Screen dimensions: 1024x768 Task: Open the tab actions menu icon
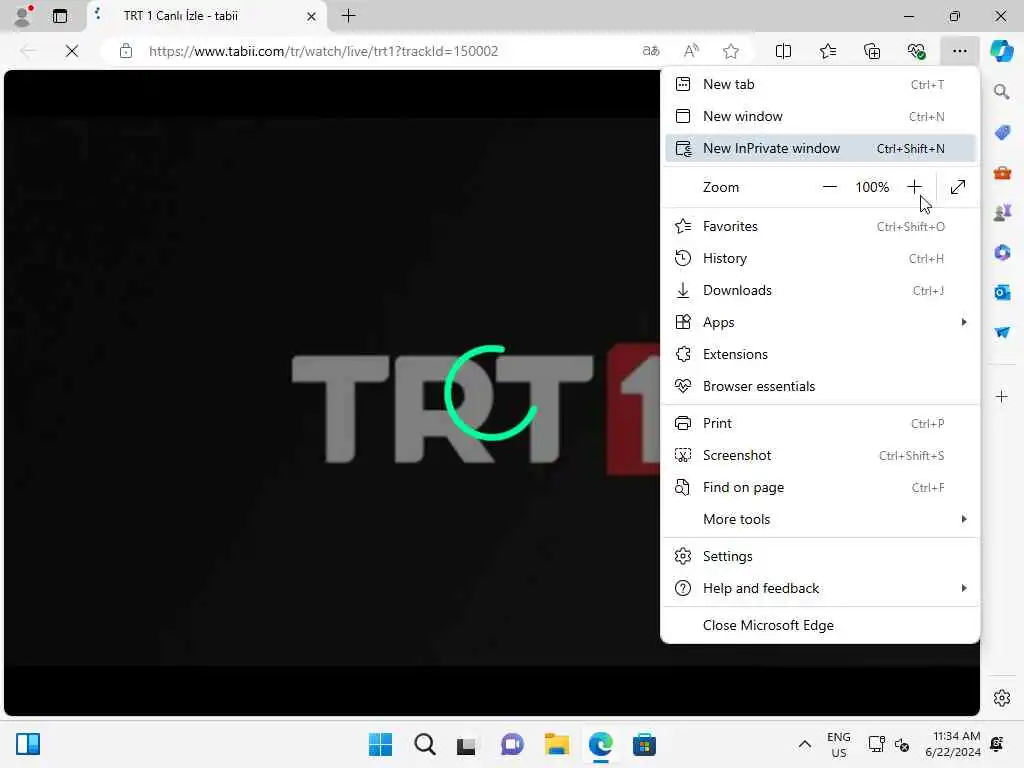coord(59,16)
